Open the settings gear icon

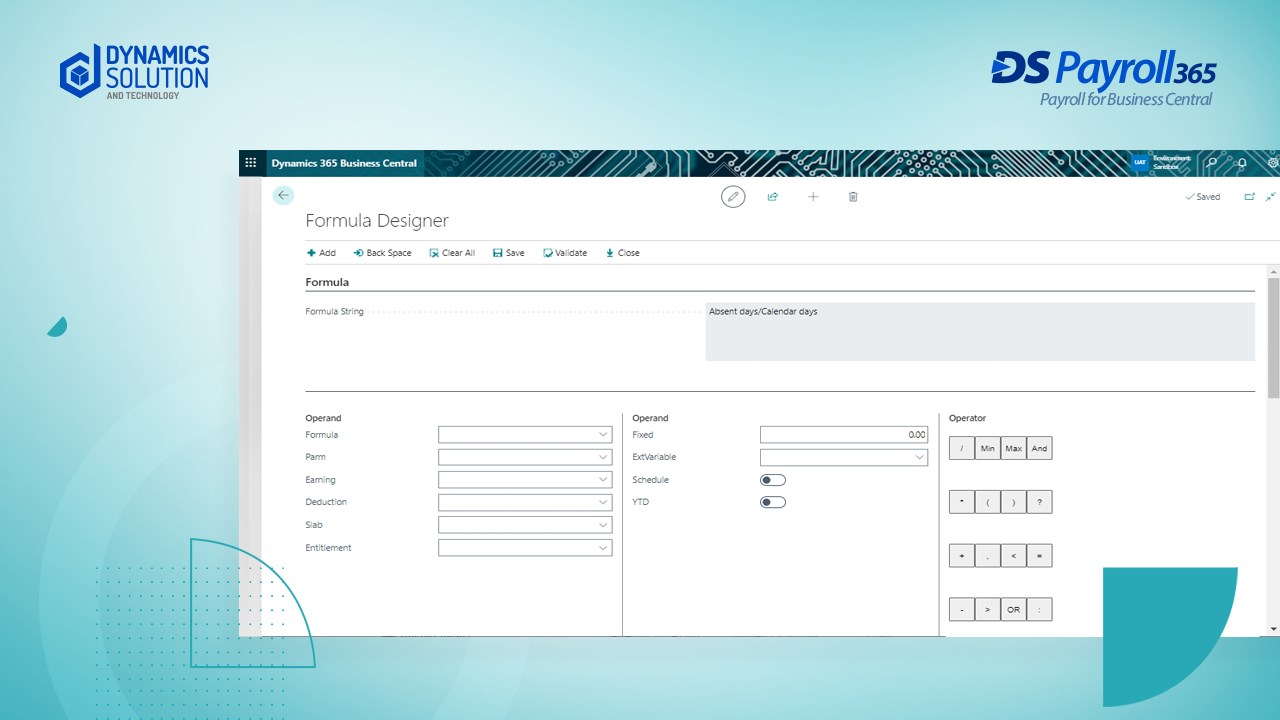1273,163
